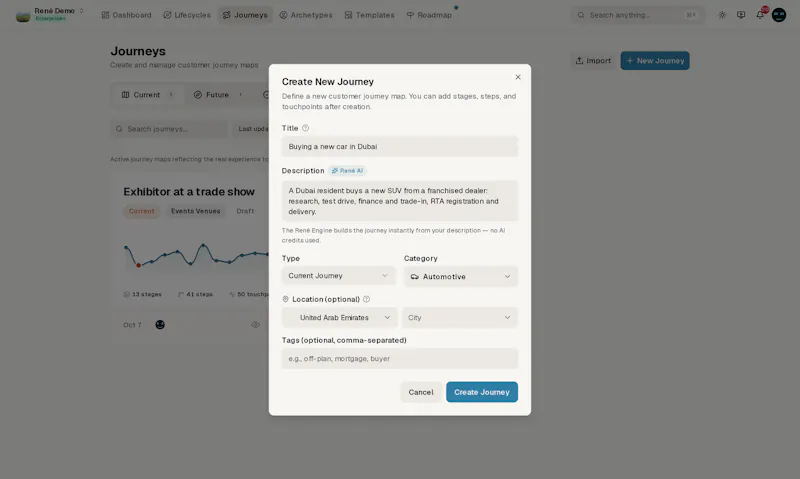Open the Last updated sort dropdown
The image size is (800, 479).
(x=253, y=129)
